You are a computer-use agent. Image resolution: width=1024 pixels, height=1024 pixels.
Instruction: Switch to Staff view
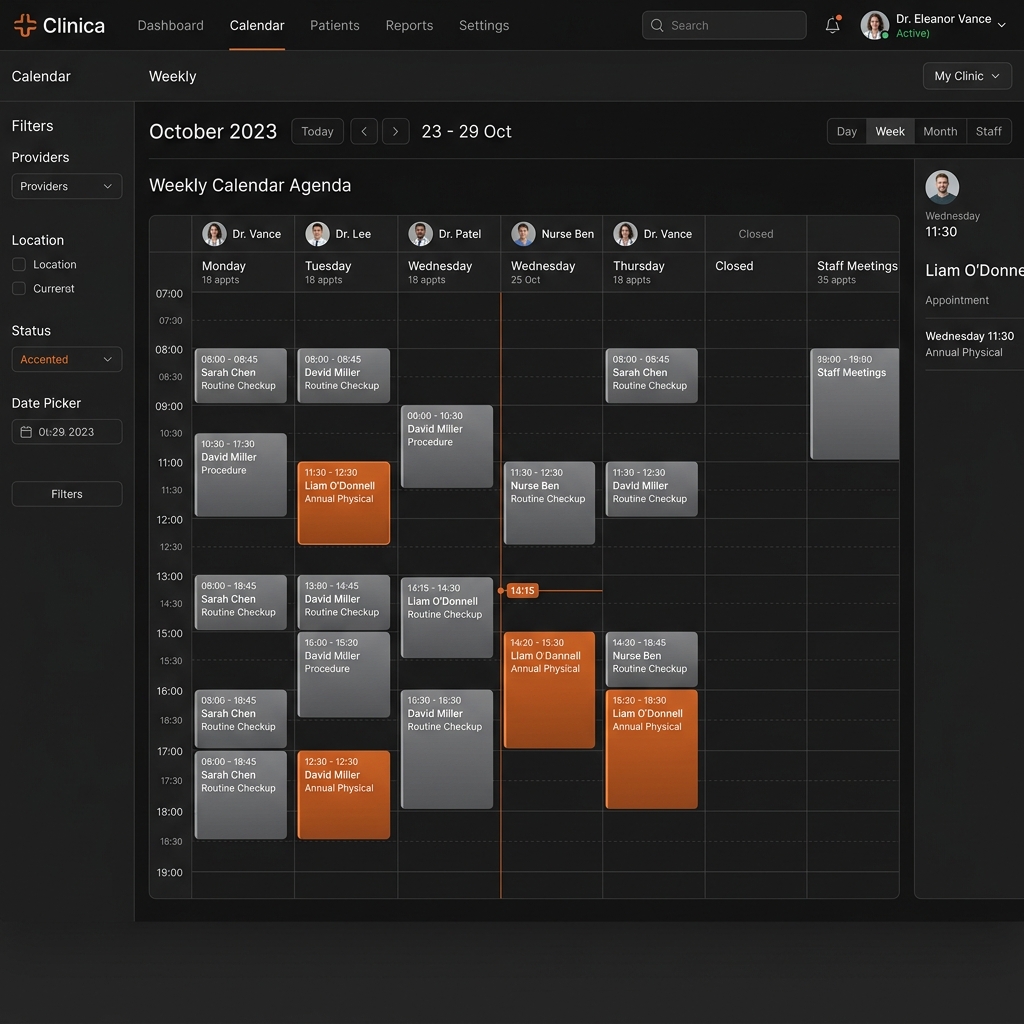[x=988, y=131]
